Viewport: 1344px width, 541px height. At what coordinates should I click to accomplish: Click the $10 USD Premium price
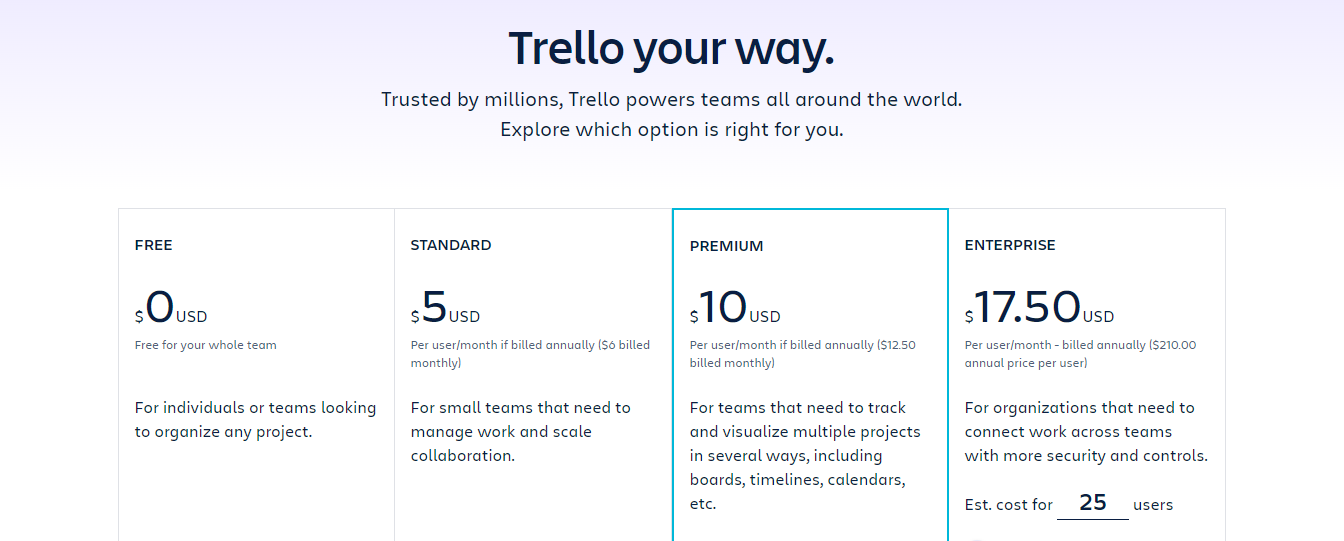coord(735,308)
